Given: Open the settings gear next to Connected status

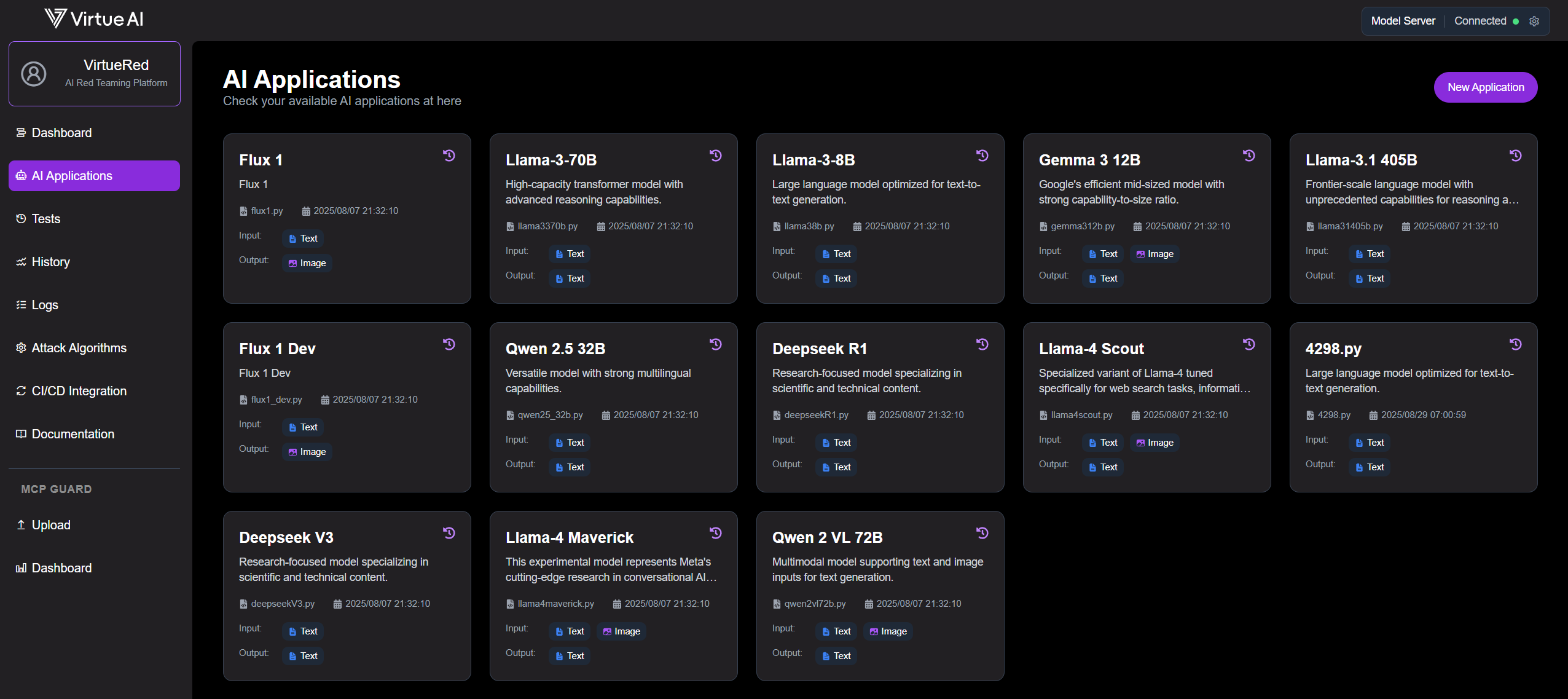Looking at the screenshot, I should (x=1534, y=20).
